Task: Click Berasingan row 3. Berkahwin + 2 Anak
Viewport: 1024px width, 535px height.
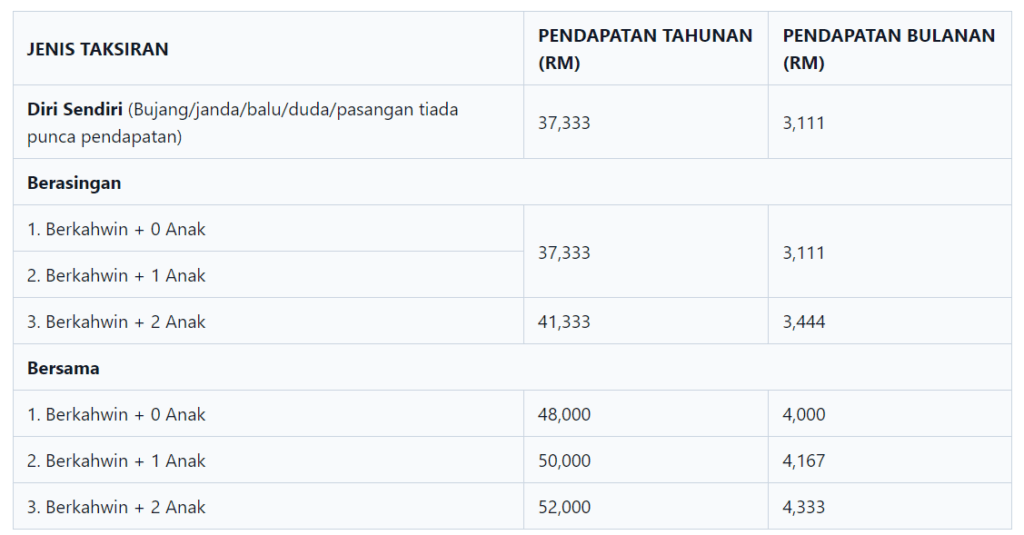Action: (x=116, y=322)
